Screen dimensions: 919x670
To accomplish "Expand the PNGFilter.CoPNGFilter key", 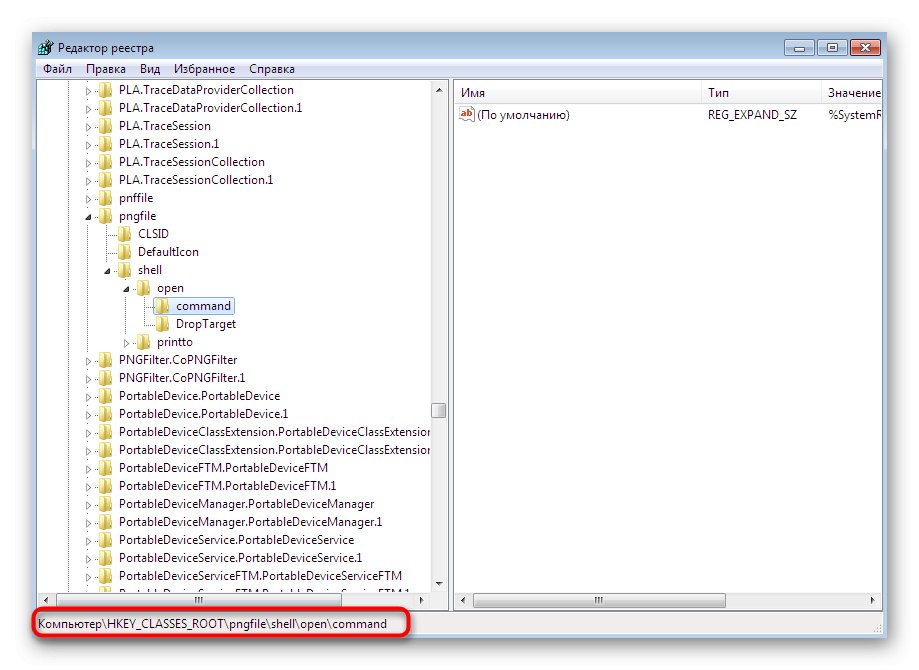I will pos(88,361).
